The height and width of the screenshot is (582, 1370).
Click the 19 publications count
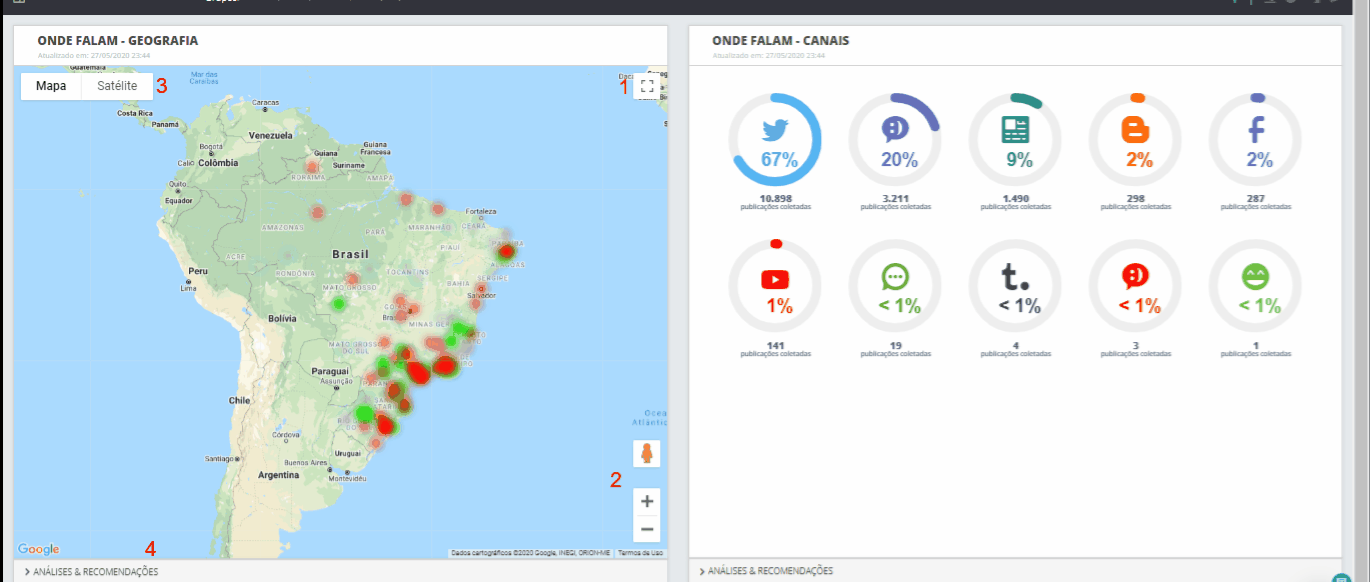pyautogui.click(x=896, y=346)
